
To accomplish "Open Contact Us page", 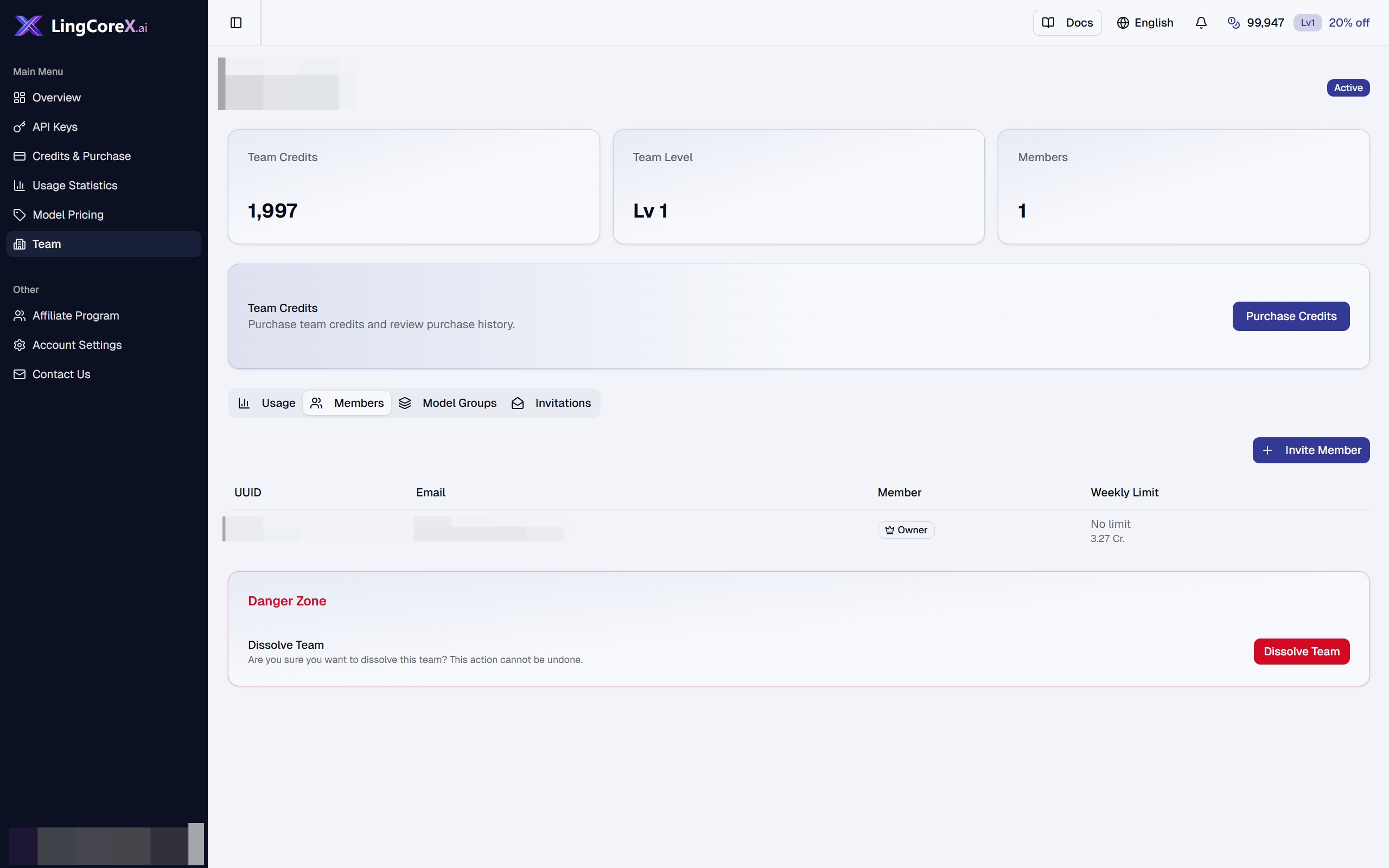I will pos(104,374).
